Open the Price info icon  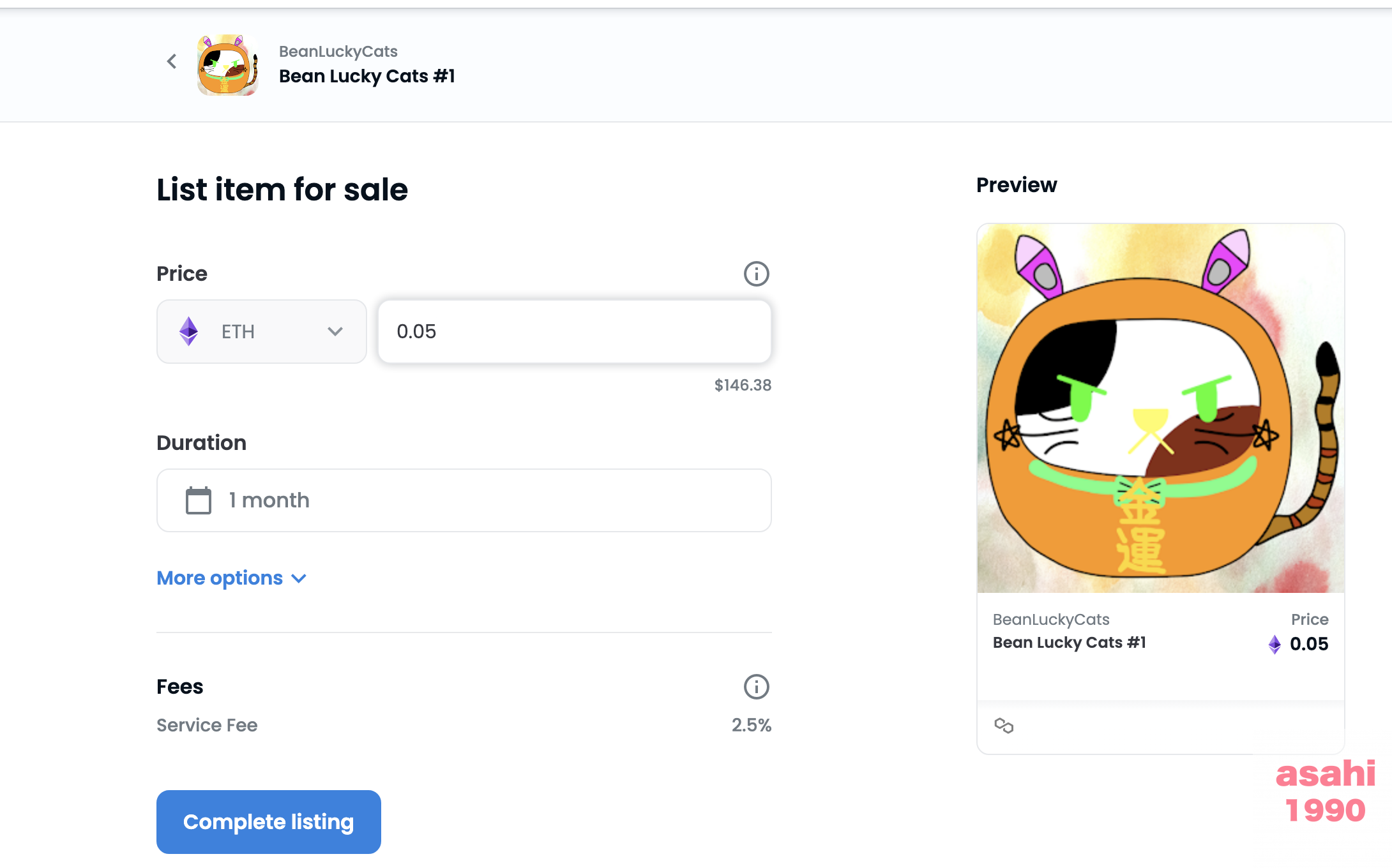tap(756, 274)
